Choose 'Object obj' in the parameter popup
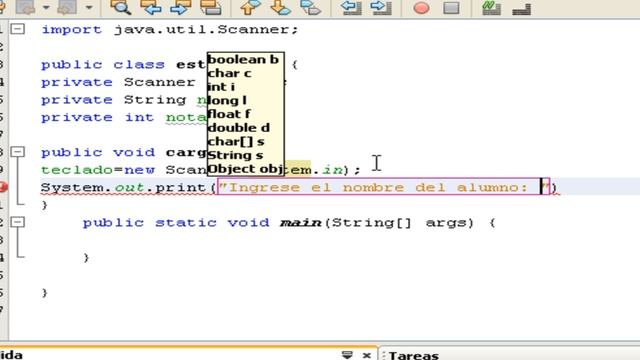Screen dimensions: 640x360 tap(245, 169)
